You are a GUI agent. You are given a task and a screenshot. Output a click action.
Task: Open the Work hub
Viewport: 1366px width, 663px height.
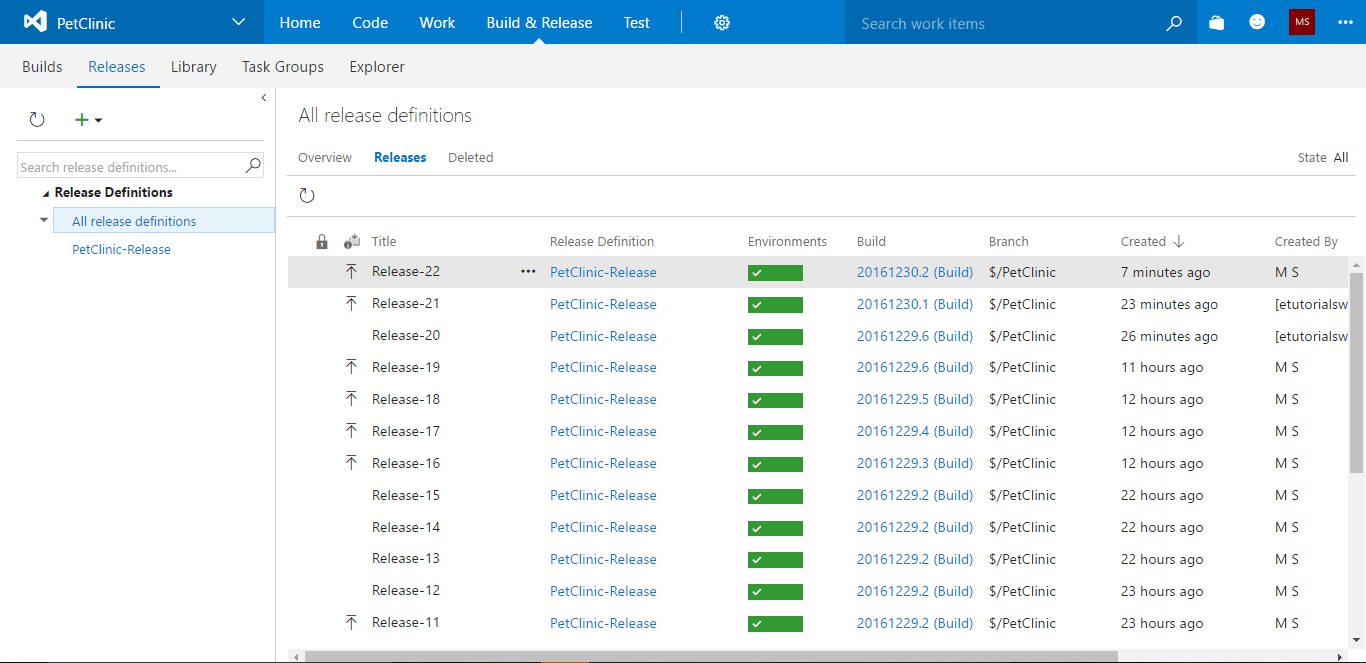click(437, 22)
